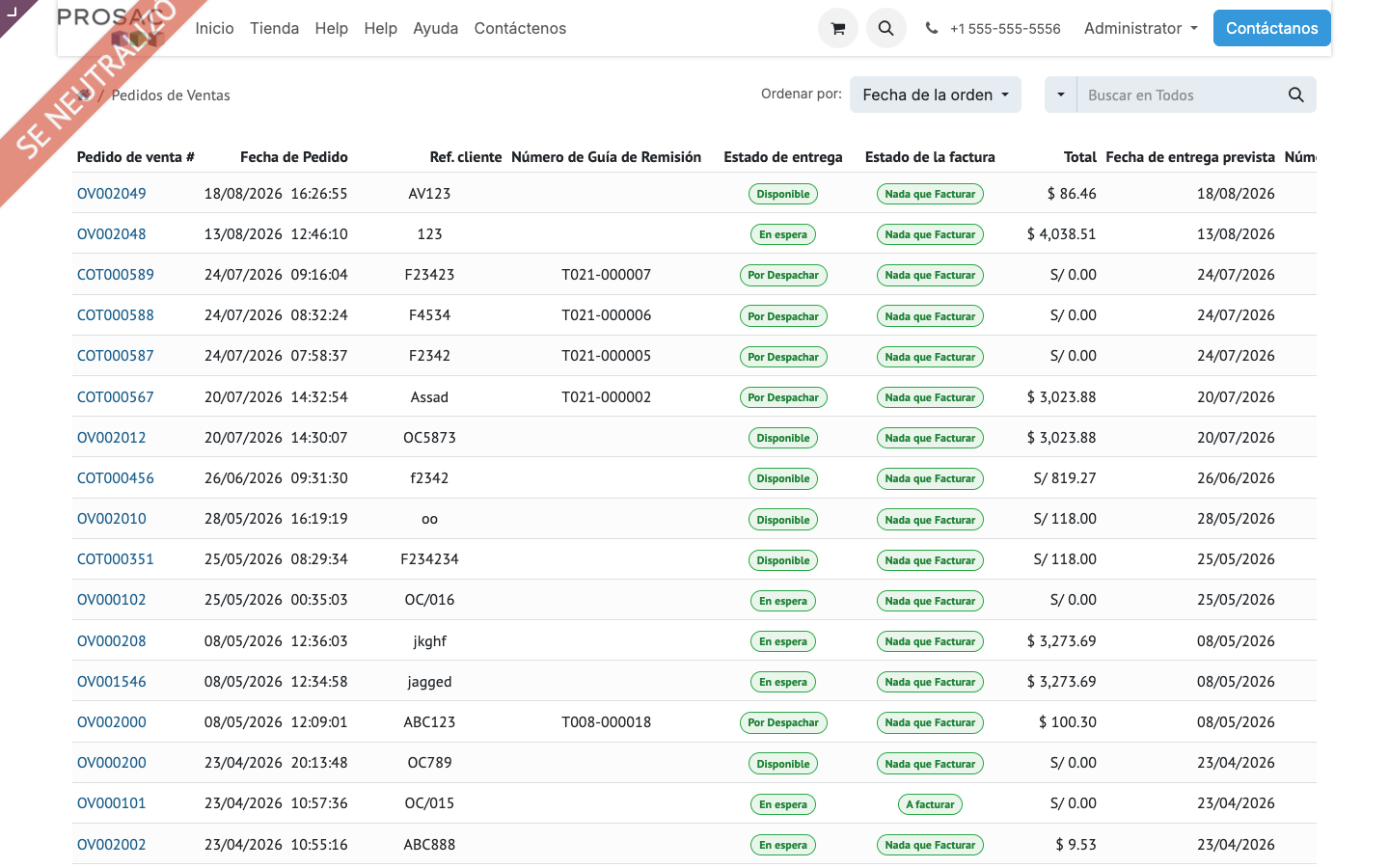
Task: Click the Pedidos de Ventas breadcrumb text
Action: click(171, 95)
